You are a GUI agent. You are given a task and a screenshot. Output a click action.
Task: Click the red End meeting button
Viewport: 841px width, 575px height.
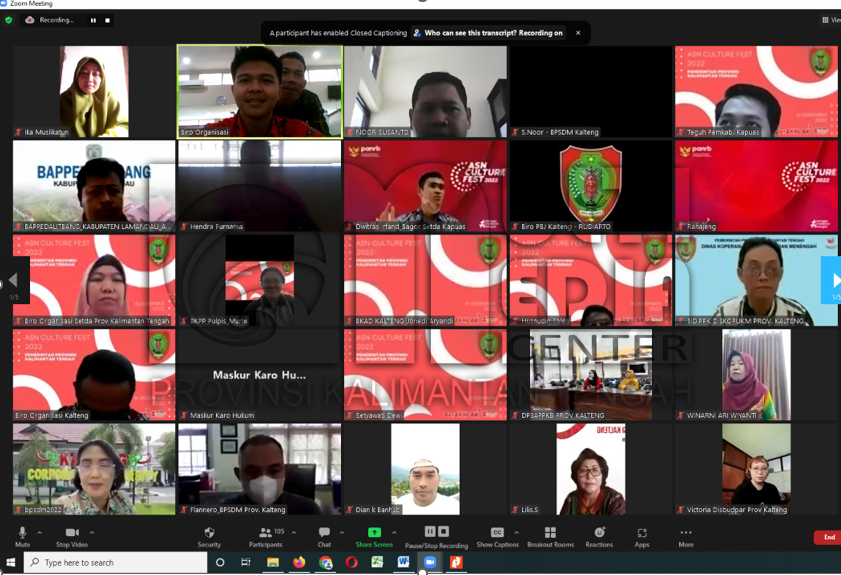828,537
